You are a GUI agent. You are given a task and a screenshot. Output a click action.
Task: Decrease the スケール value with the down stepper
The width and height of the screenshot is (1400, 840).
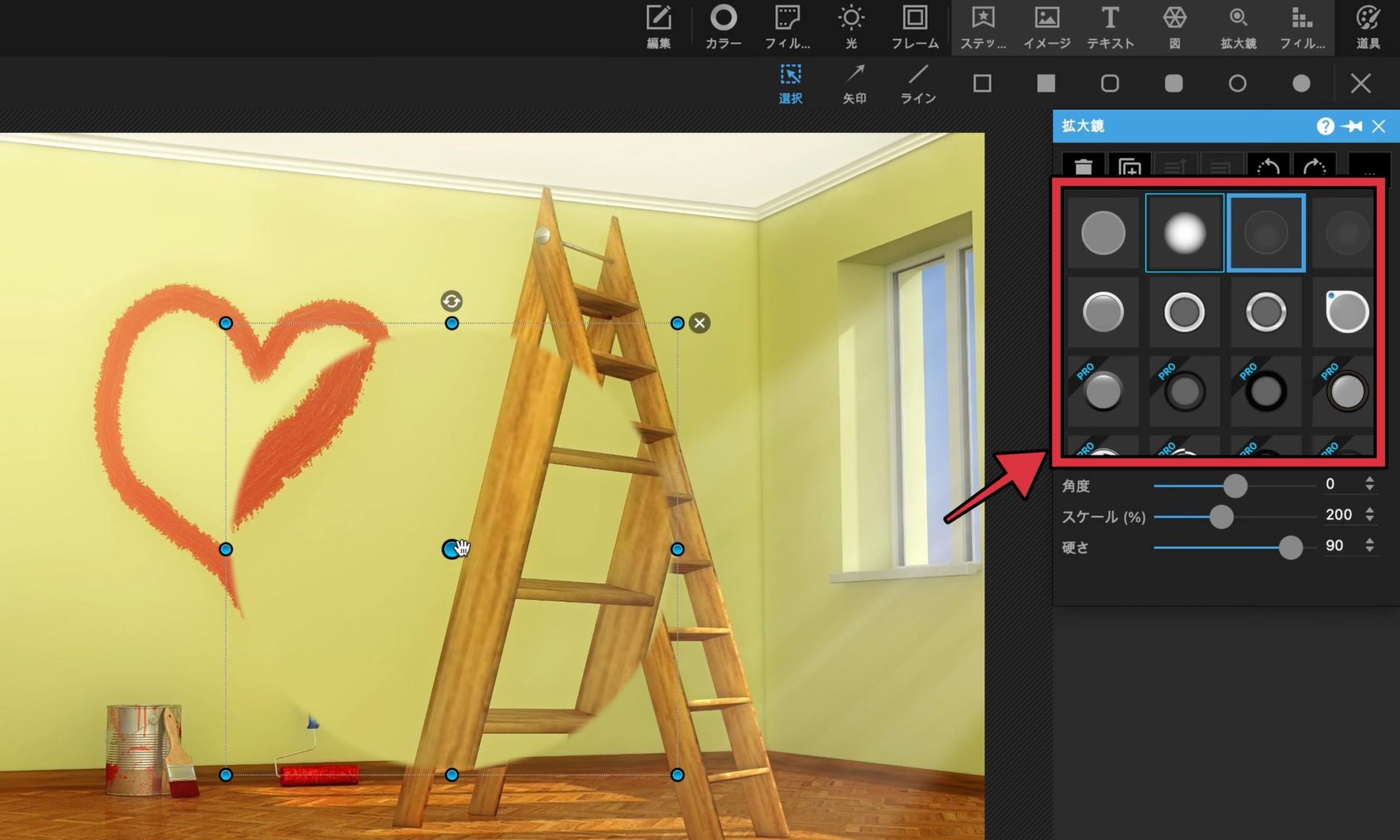pos(1369,519)
